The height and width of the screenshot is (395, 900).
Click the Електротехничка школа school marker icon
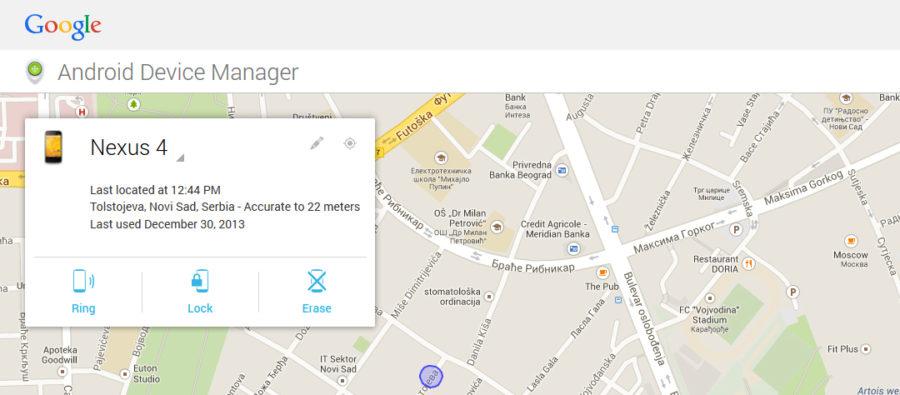click(x=441, y=157)
